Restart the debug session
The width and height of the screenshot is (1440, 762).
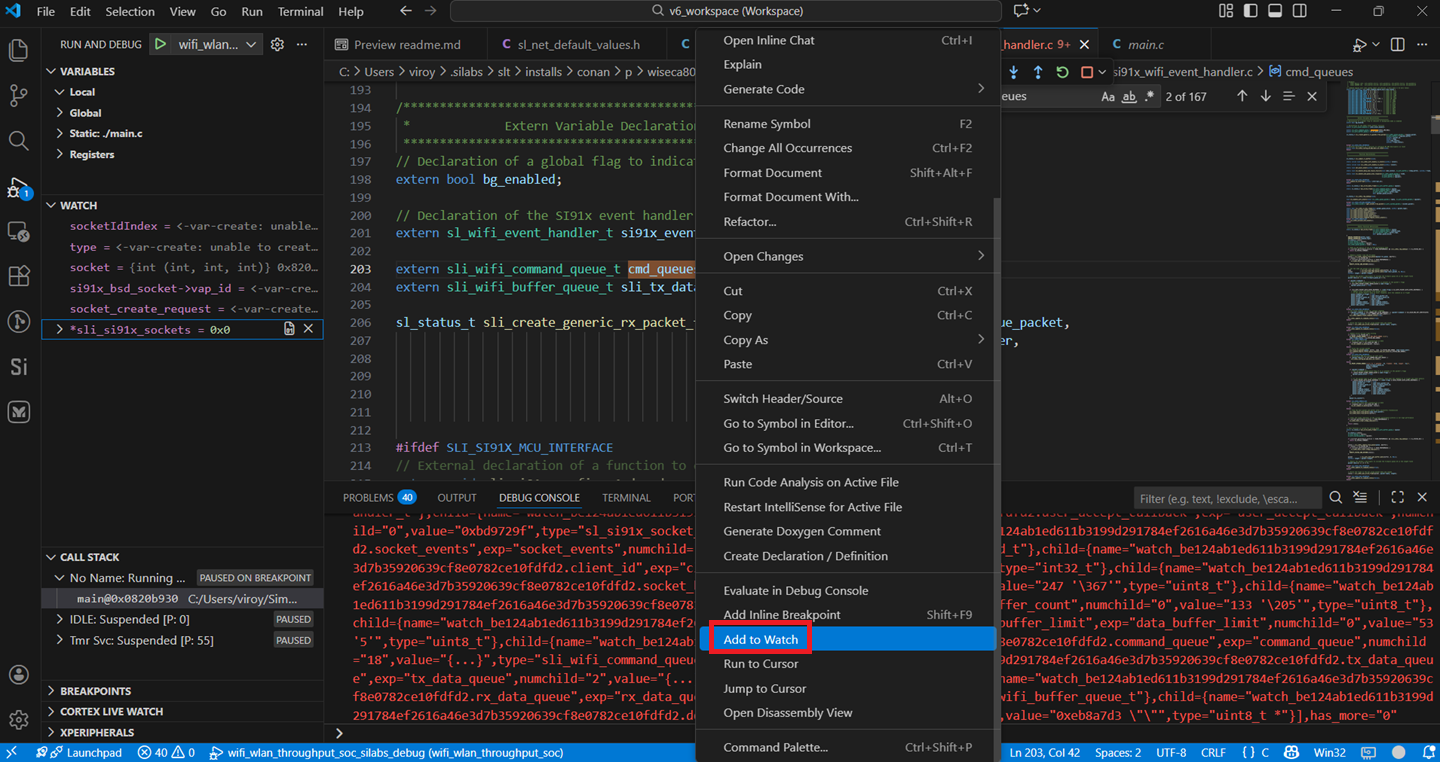tap(1063, 72)
